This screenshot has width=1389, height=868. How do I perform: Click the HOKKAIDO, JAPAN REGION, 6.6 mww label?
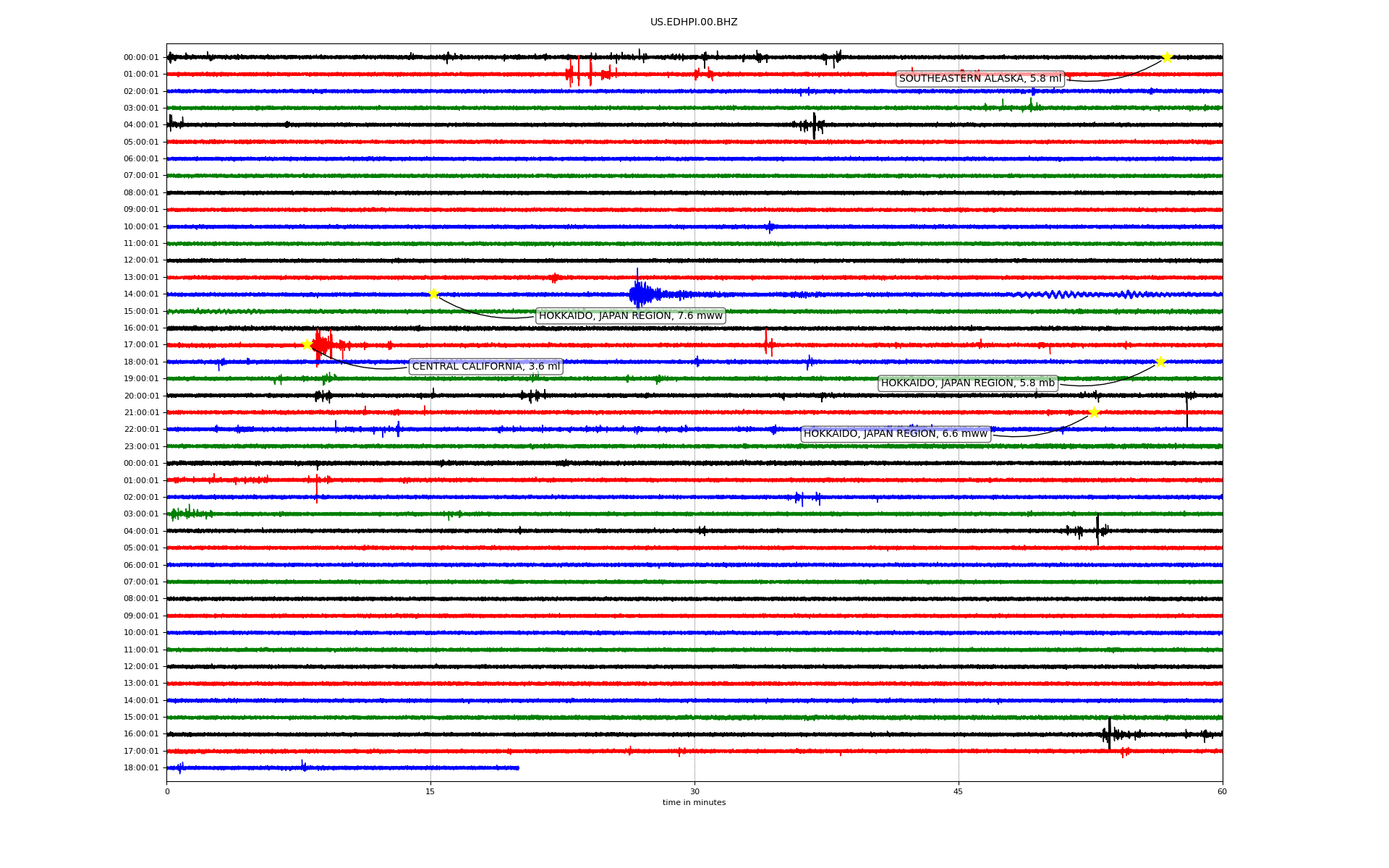[895, 434]
